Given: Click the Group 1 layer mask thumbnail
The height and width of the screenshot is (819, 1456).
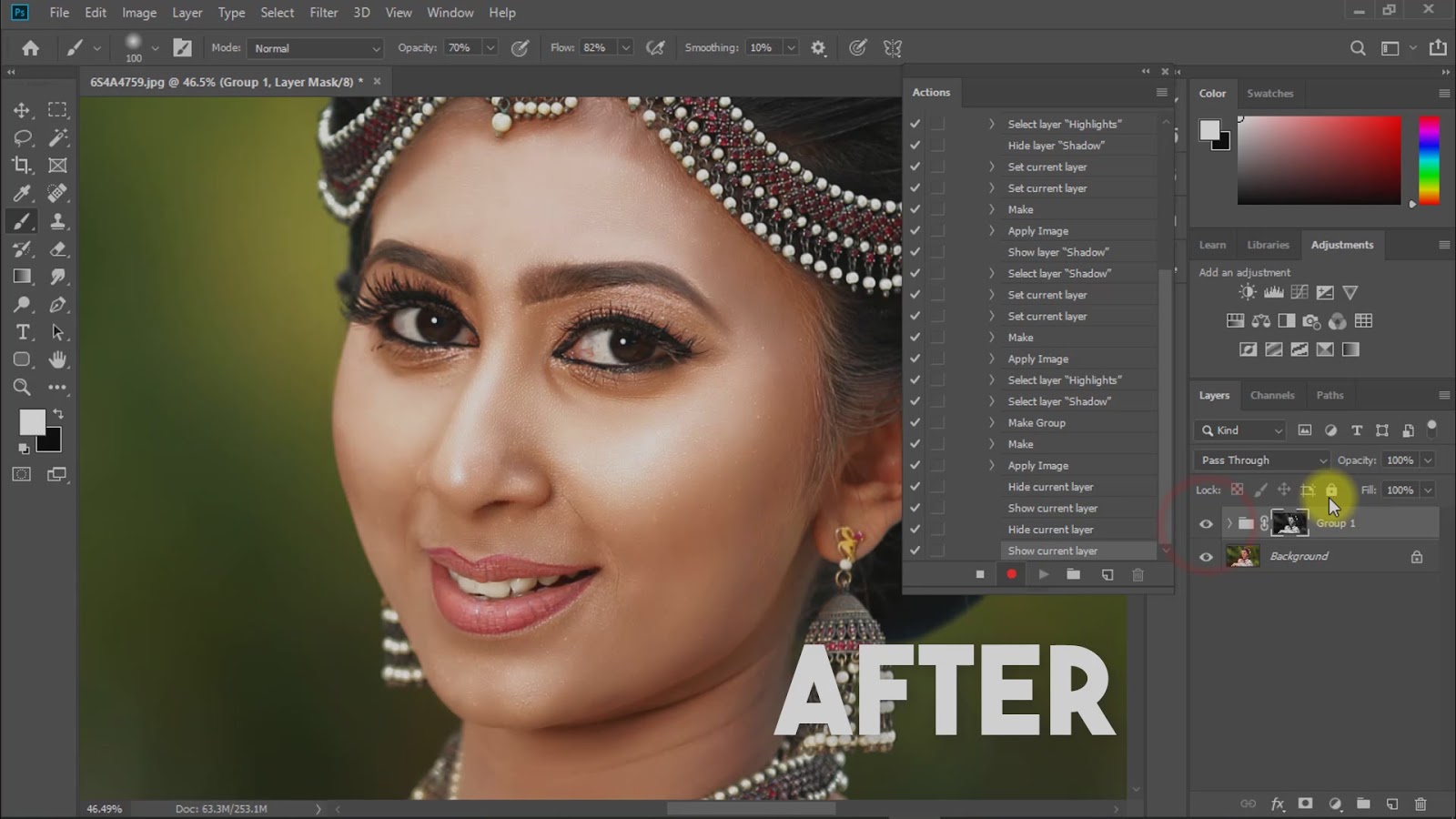Looking at the screenshot, I should click(1289, 523).
